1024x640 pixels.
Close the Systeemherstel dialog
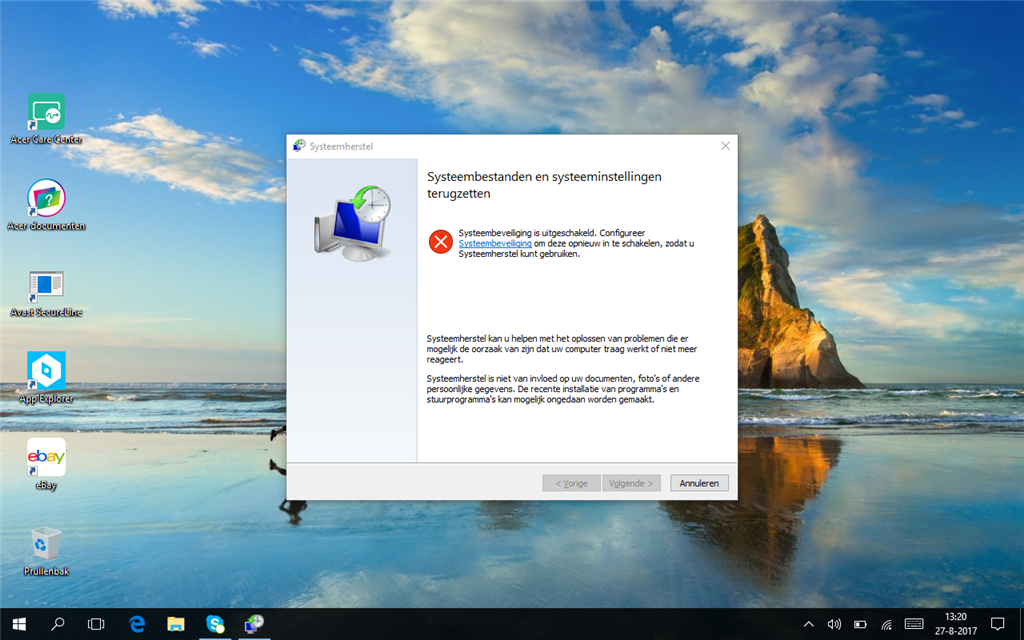point(726,146)
